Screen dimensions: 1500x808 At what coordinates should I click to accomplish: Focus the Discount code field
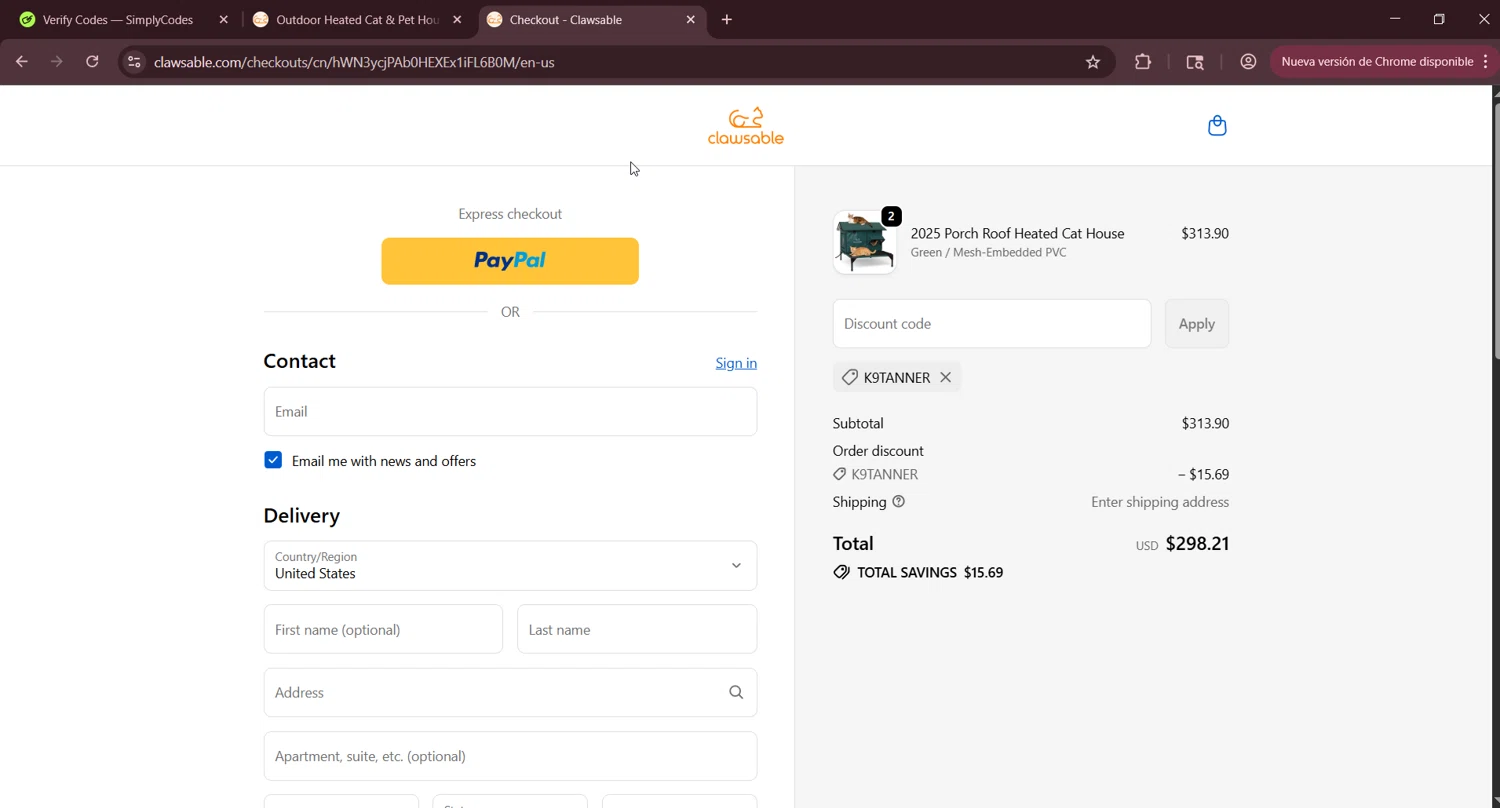[x=992, y=324]
